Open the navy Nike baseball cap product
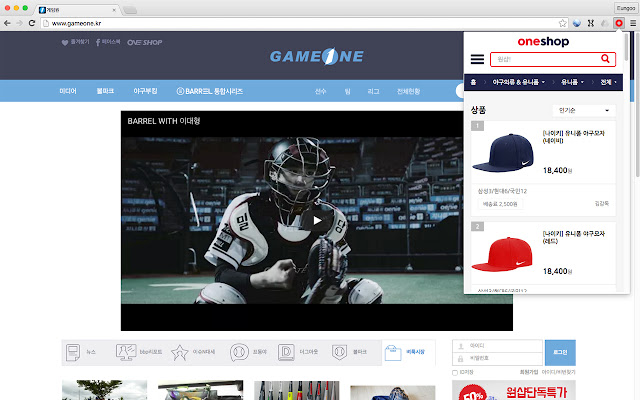The height and width of the screenshot is (400, 640). [x=543, y=153]
